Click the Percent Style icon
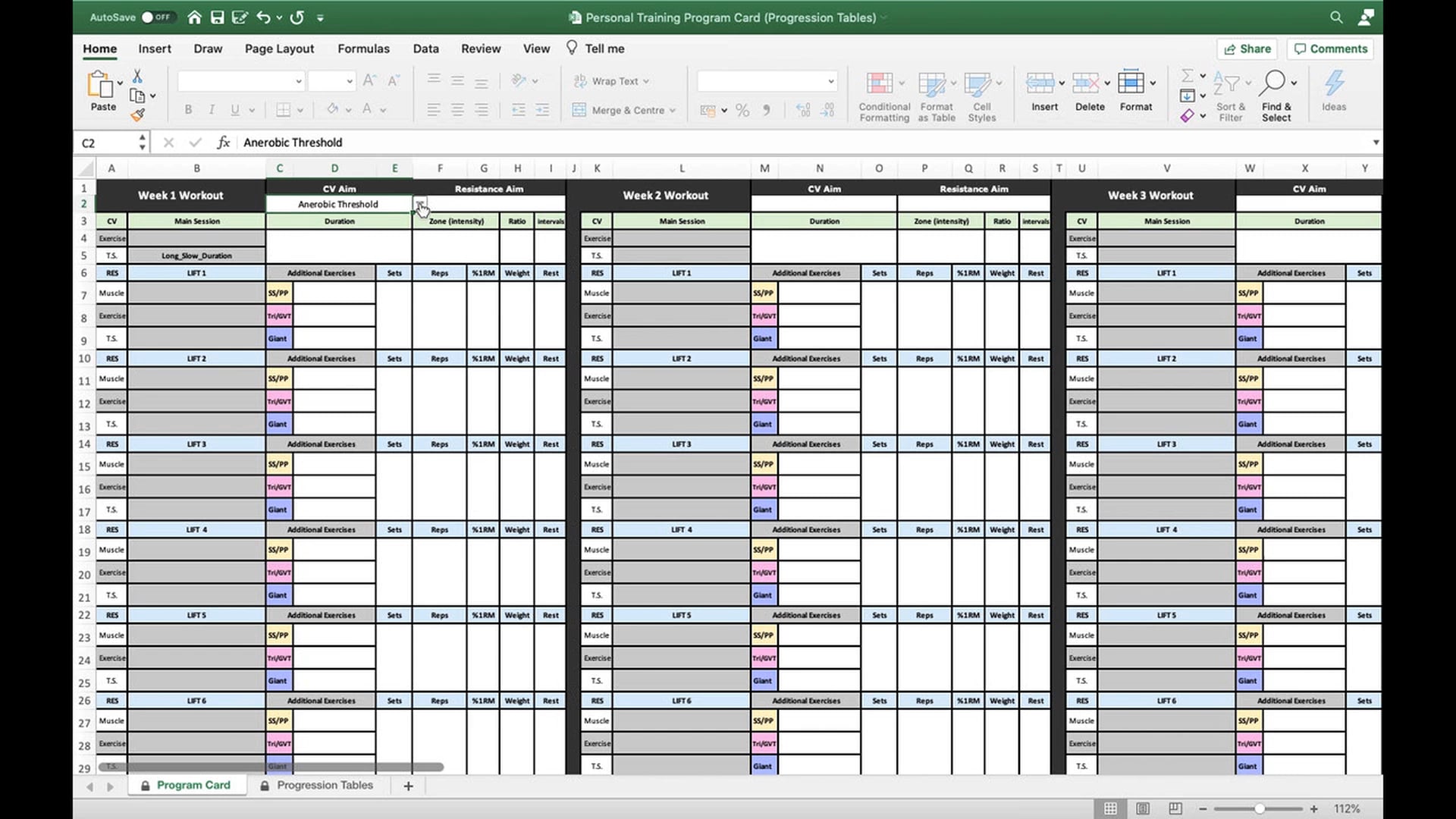The height and width of the screenshot is (819, 1456). (x=742, y=111)
